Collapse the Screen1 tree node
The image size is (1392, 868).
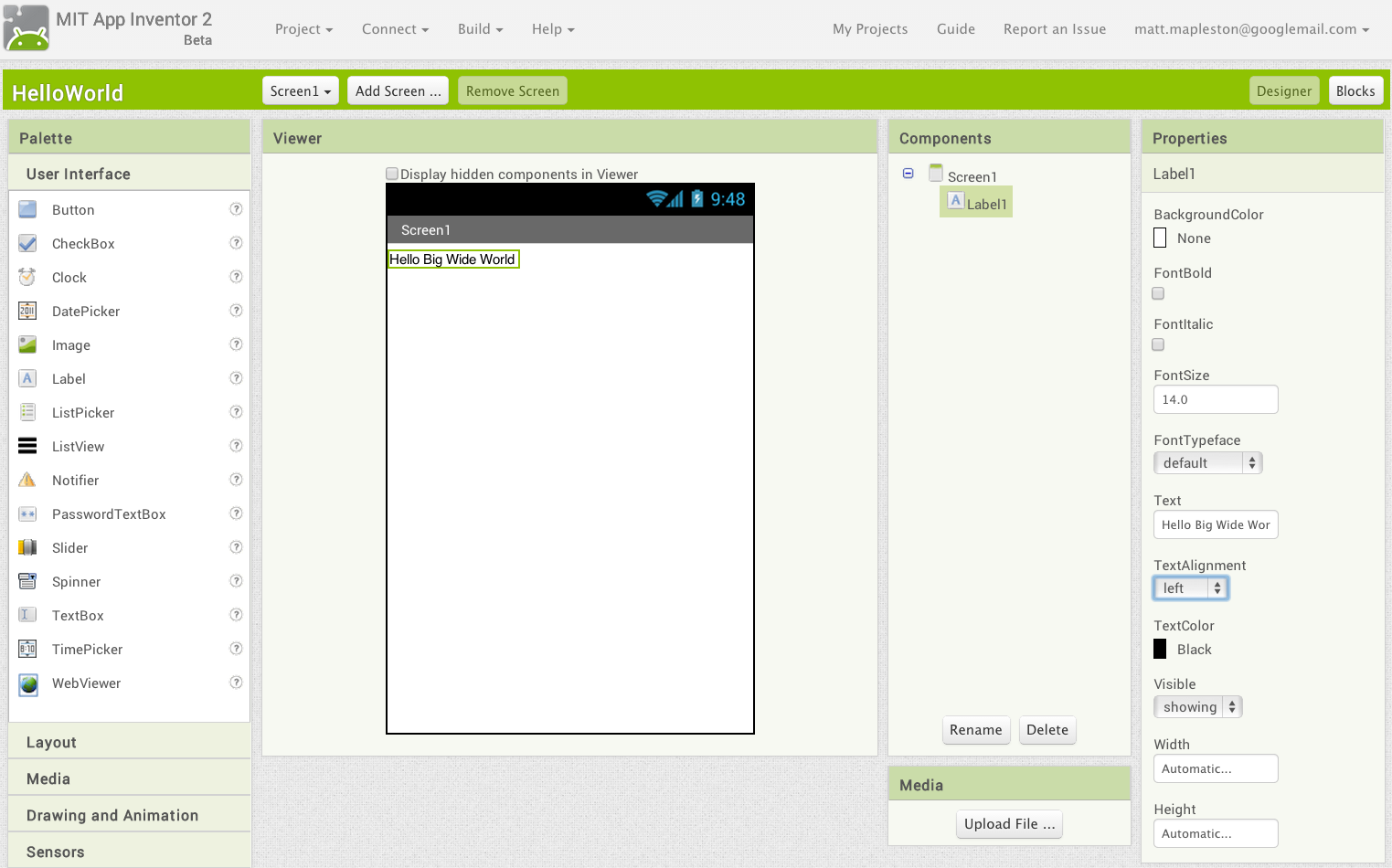[909, 174]
